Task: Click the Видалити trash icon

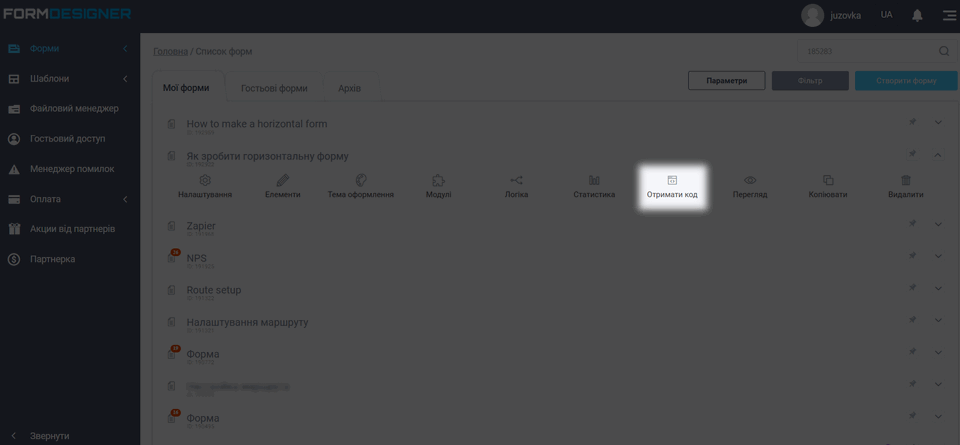Action: coord(905,181)
